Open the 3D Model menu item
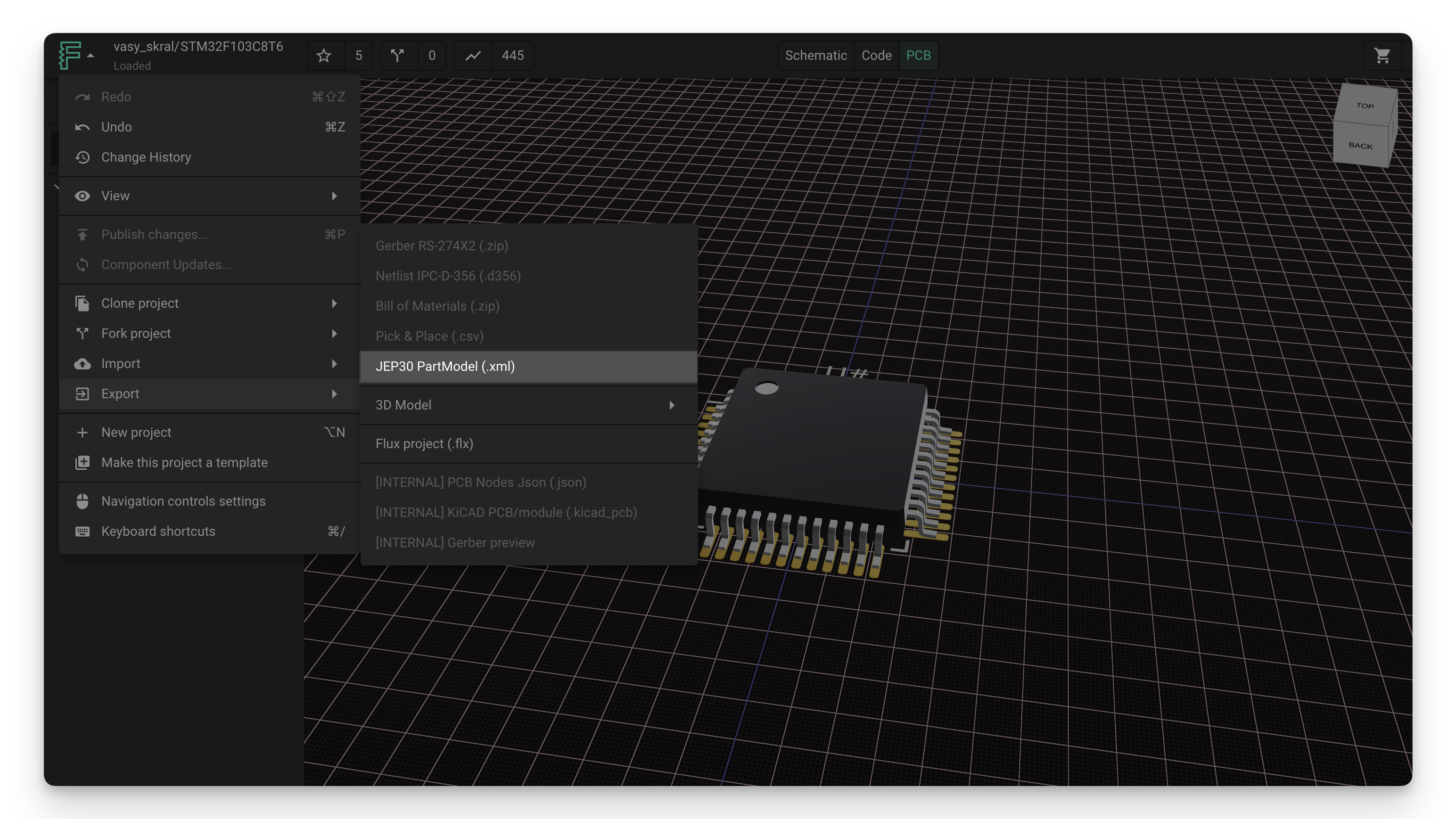1456x819 pixels. pos(528,405)
